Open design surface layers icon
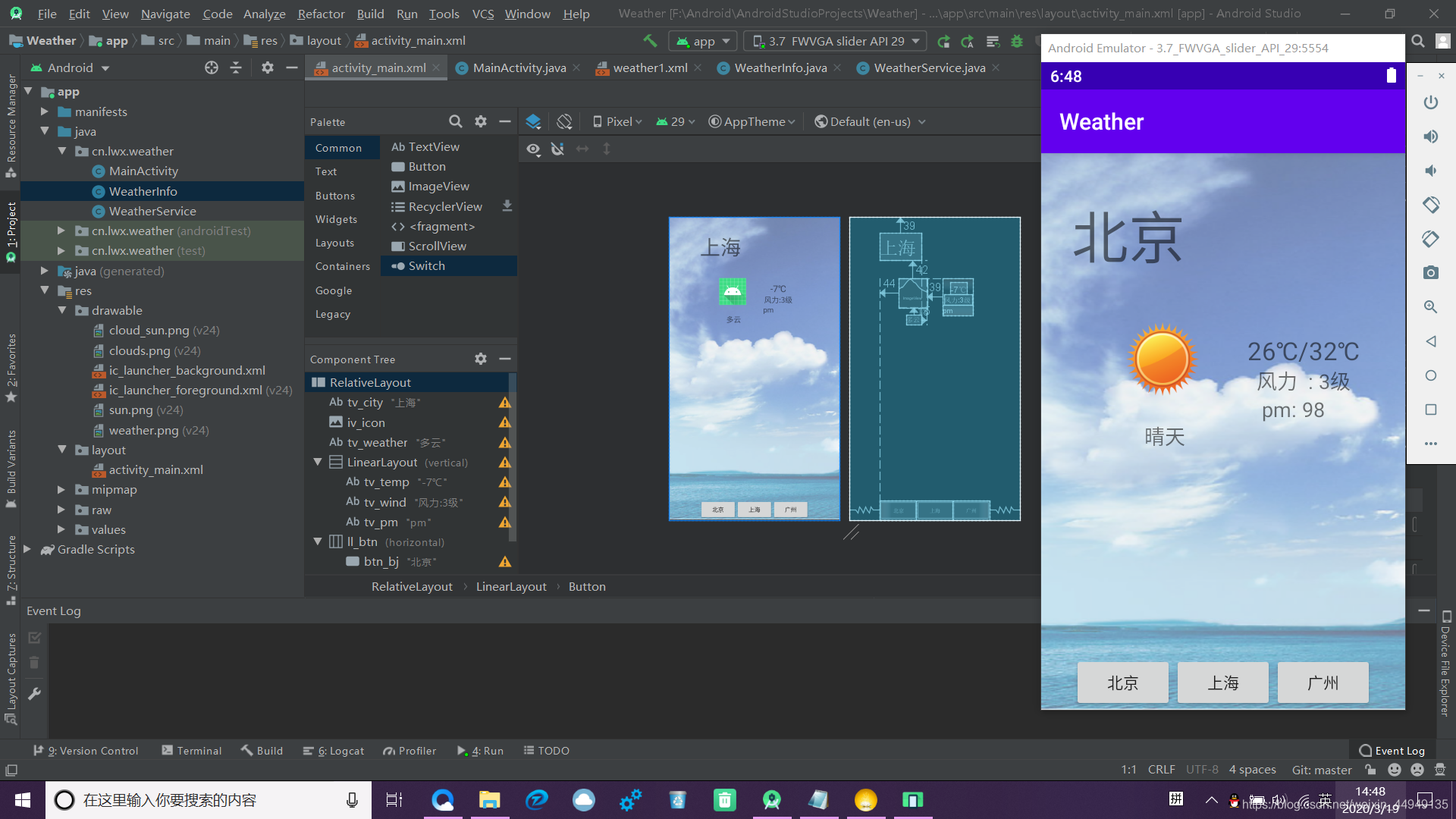 pyautogui.click(x=533, y=121)
